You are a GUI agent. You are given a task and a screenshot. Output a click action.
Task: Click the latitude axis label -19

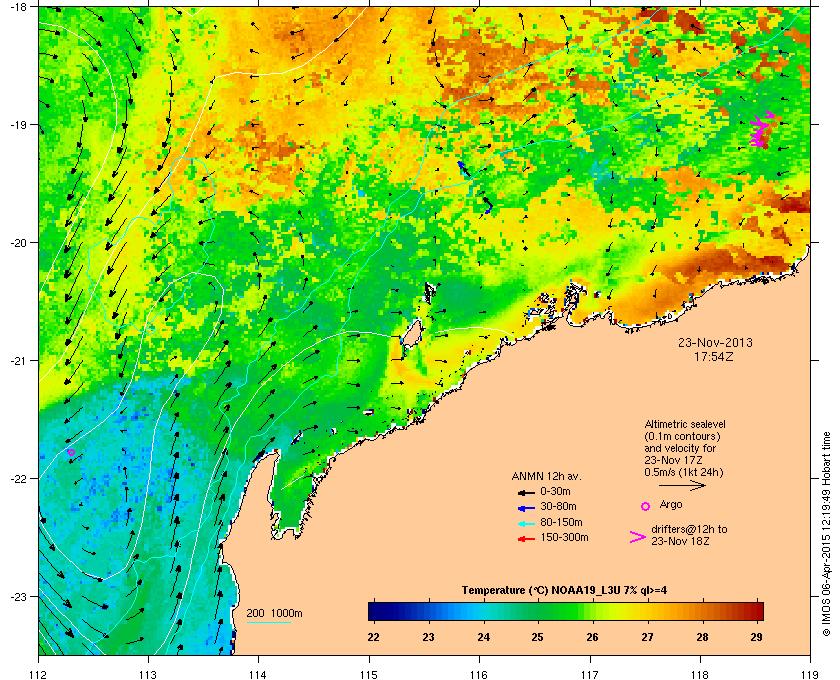click(x=18, y=125)
